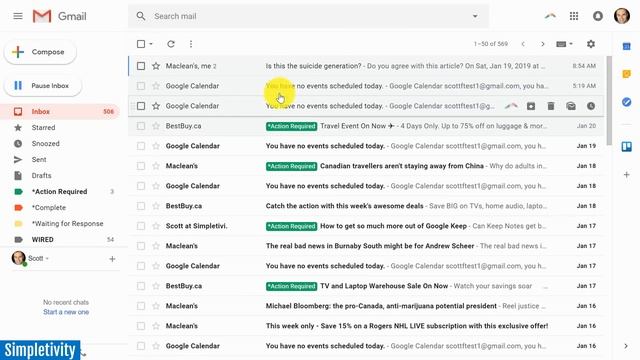640x360 pixels.
Task: Star the BestBuy.ca Travel Event email
Action: pos(156,126)
